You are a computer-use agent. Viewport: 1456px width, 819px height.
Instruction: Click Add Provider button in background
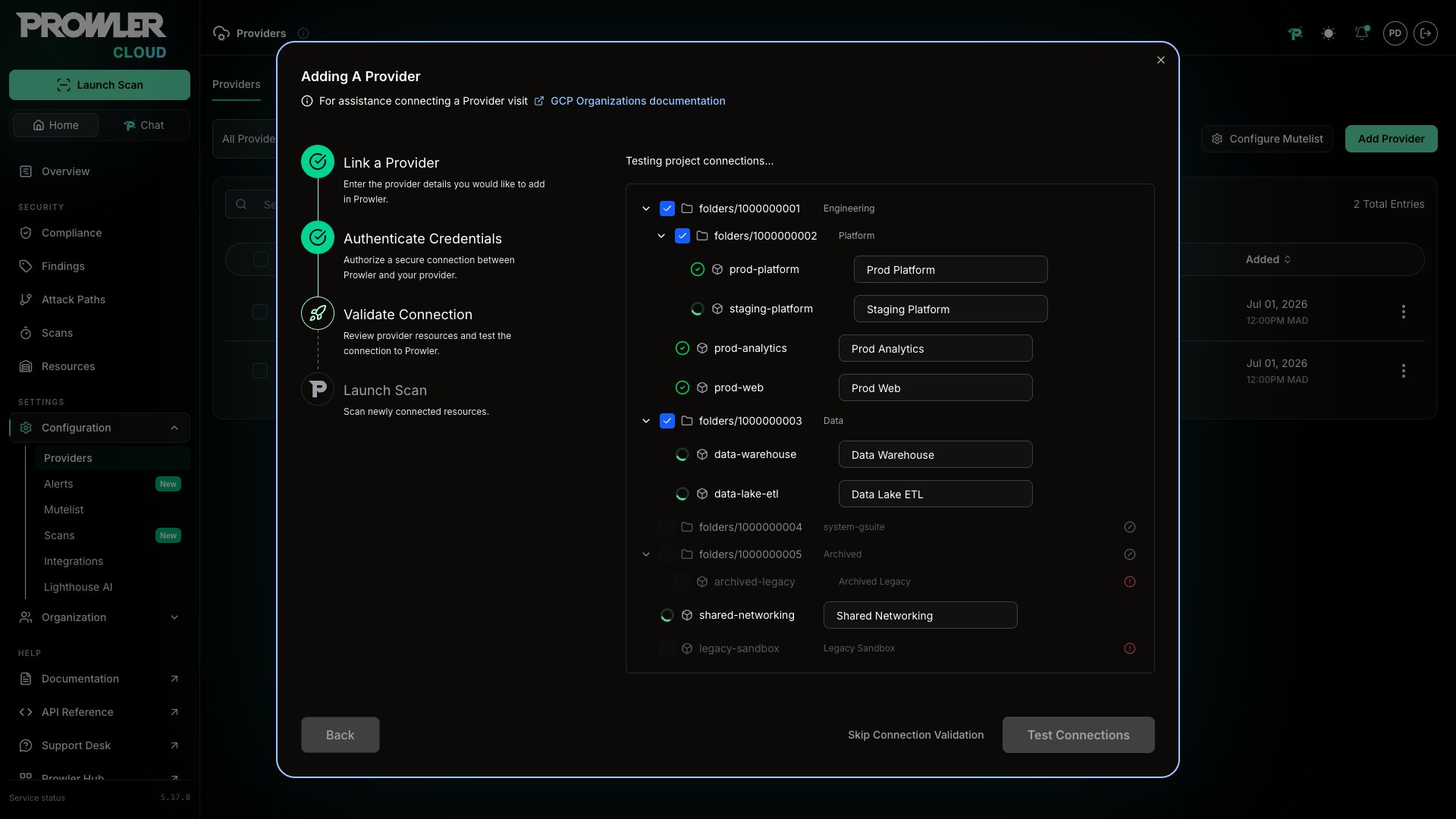coord(1392,139)
